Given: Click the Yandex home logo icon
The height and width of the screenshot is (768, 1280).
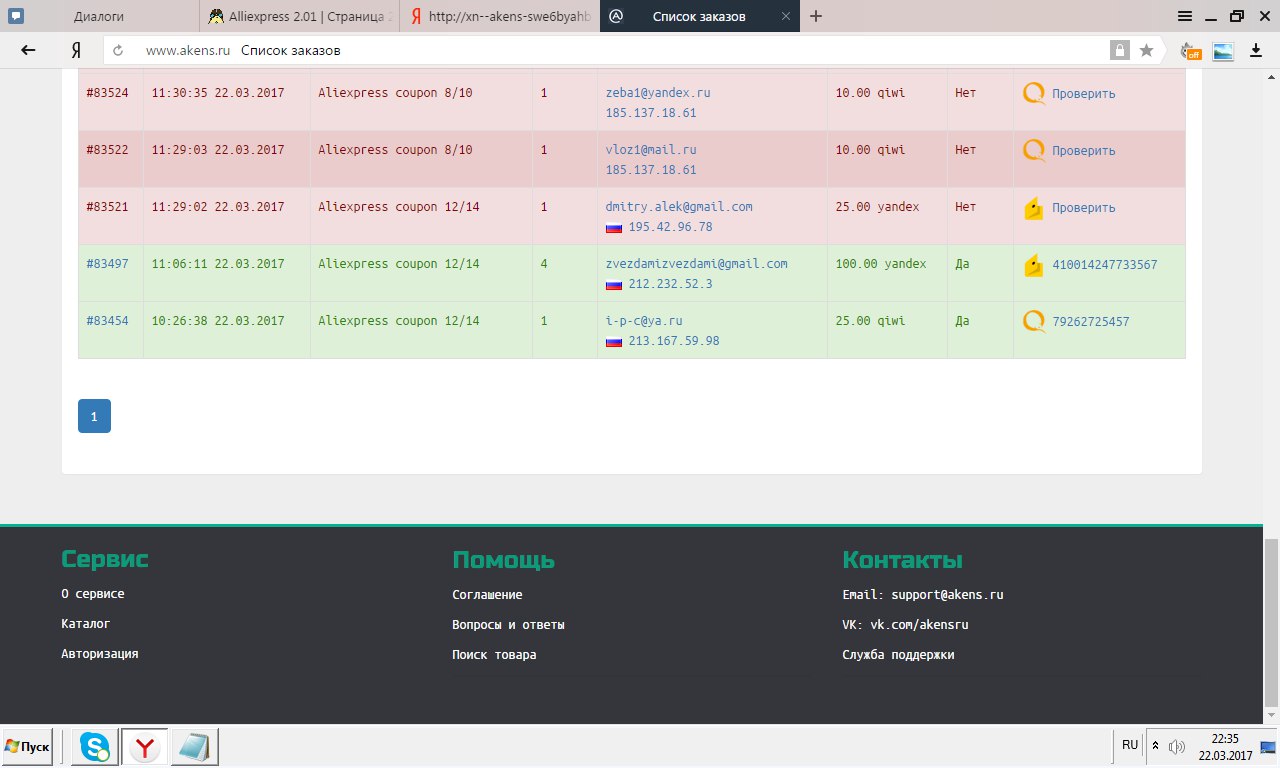Looking at the screenshot, I should [x=76, y=50].
